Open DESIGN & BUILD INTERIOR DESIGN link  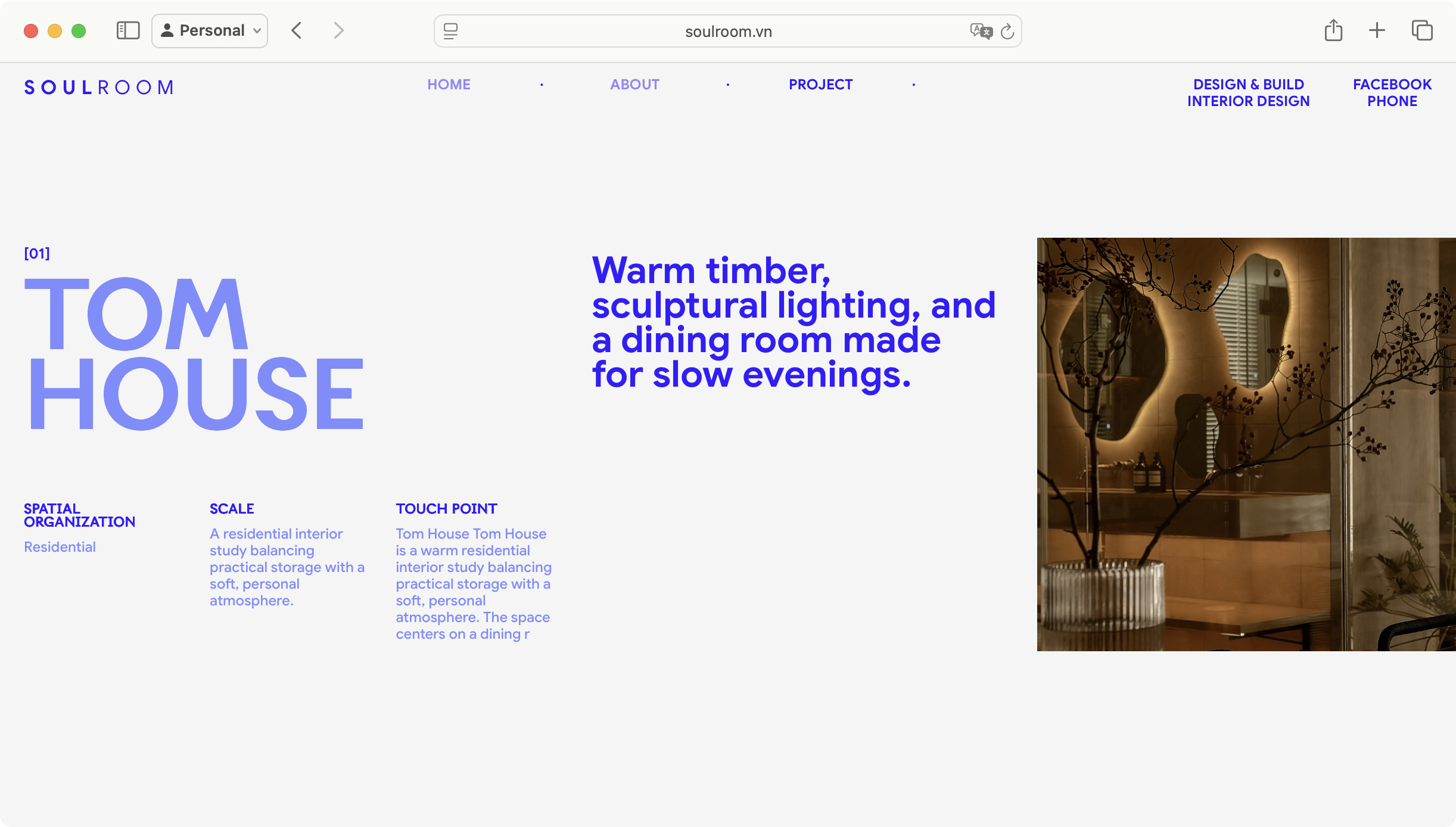[1248, 93]
